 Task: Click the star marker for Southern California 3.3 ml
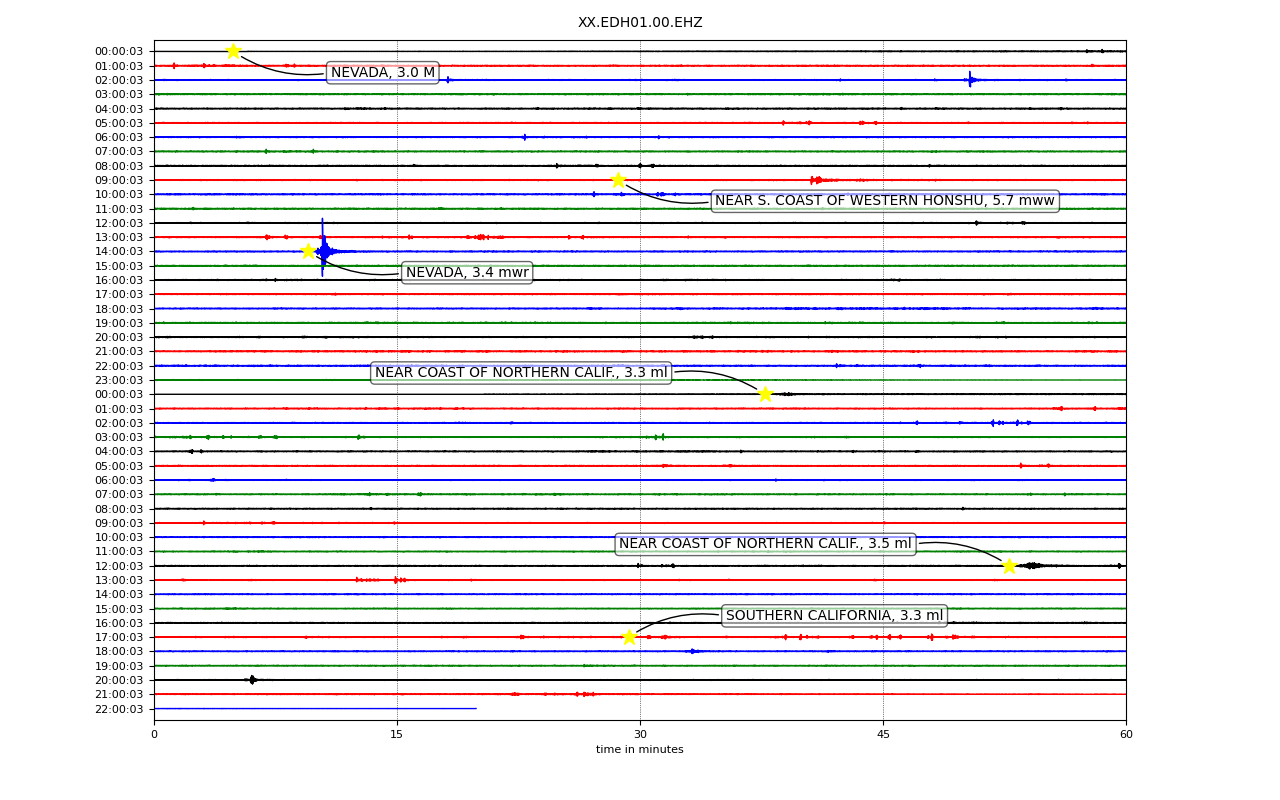point(629,637)
